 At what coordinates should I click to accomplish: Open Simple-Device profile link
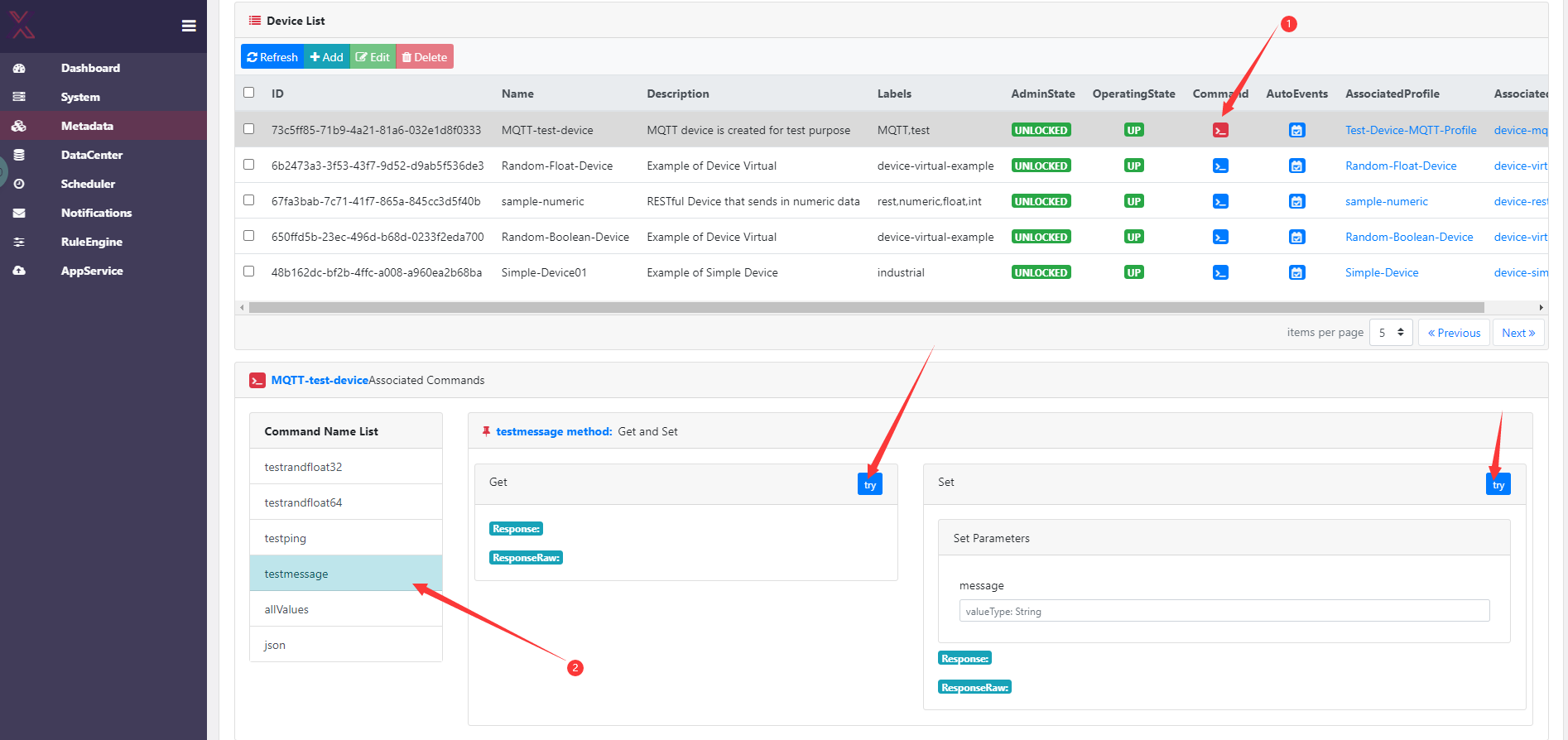tap(1382, 272)
